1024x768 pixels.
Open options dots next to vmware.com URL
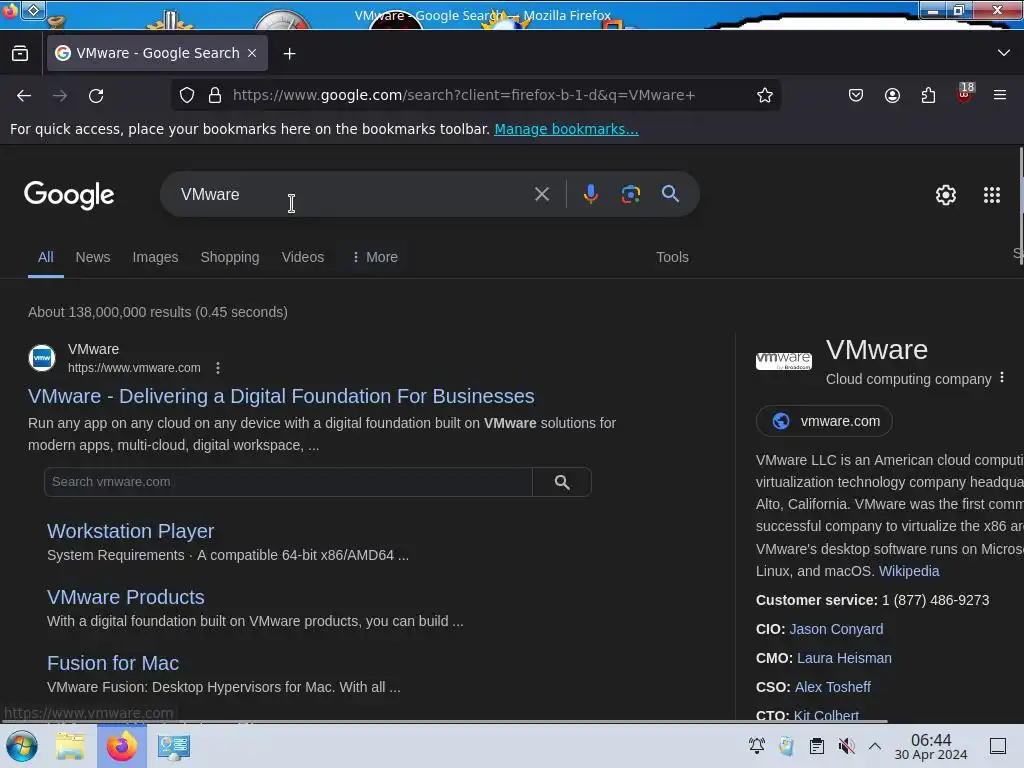[218, 368]
